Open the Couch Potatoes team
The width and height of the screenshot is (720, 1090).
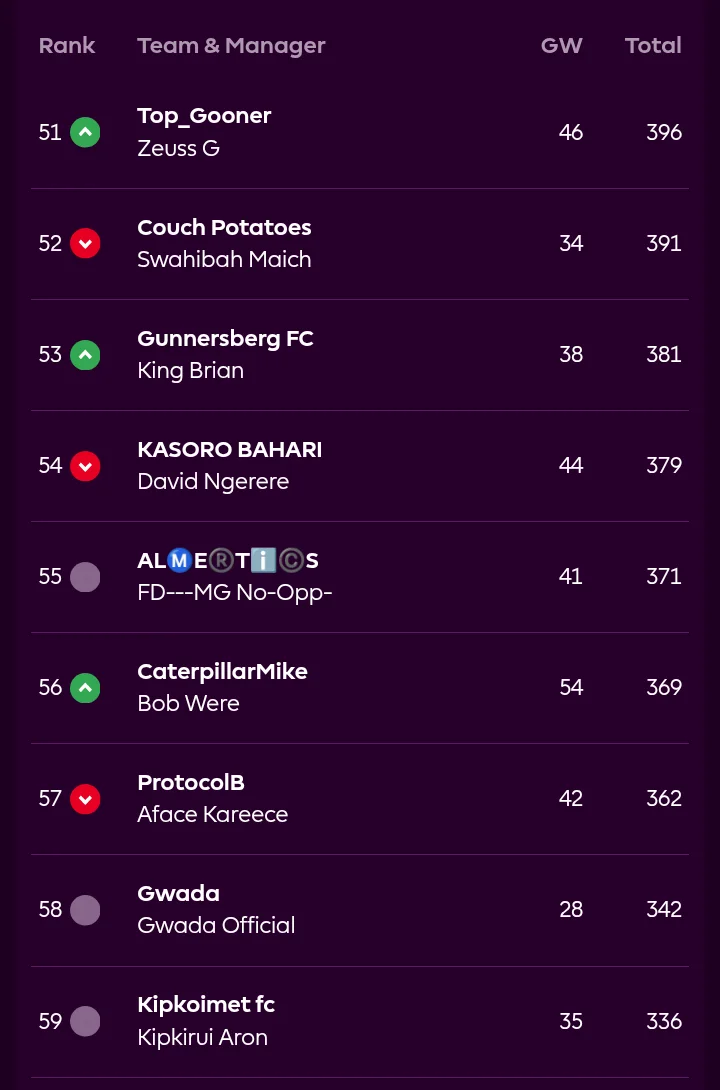click(x=224, y=228)
